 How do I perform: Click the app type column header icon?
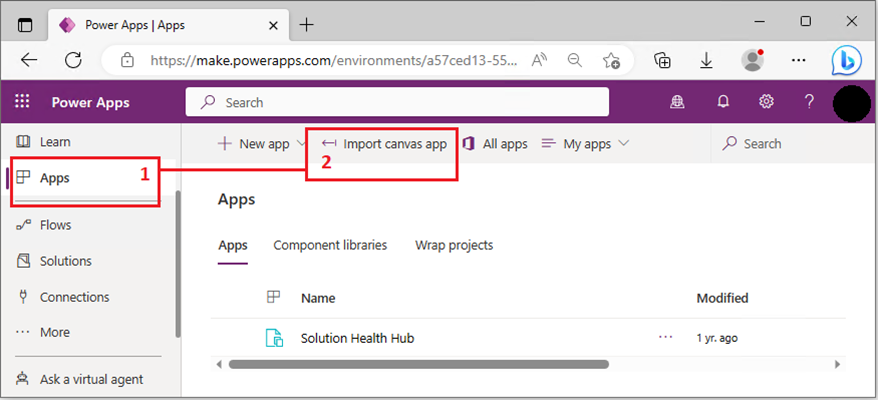[x=273, y=297]
